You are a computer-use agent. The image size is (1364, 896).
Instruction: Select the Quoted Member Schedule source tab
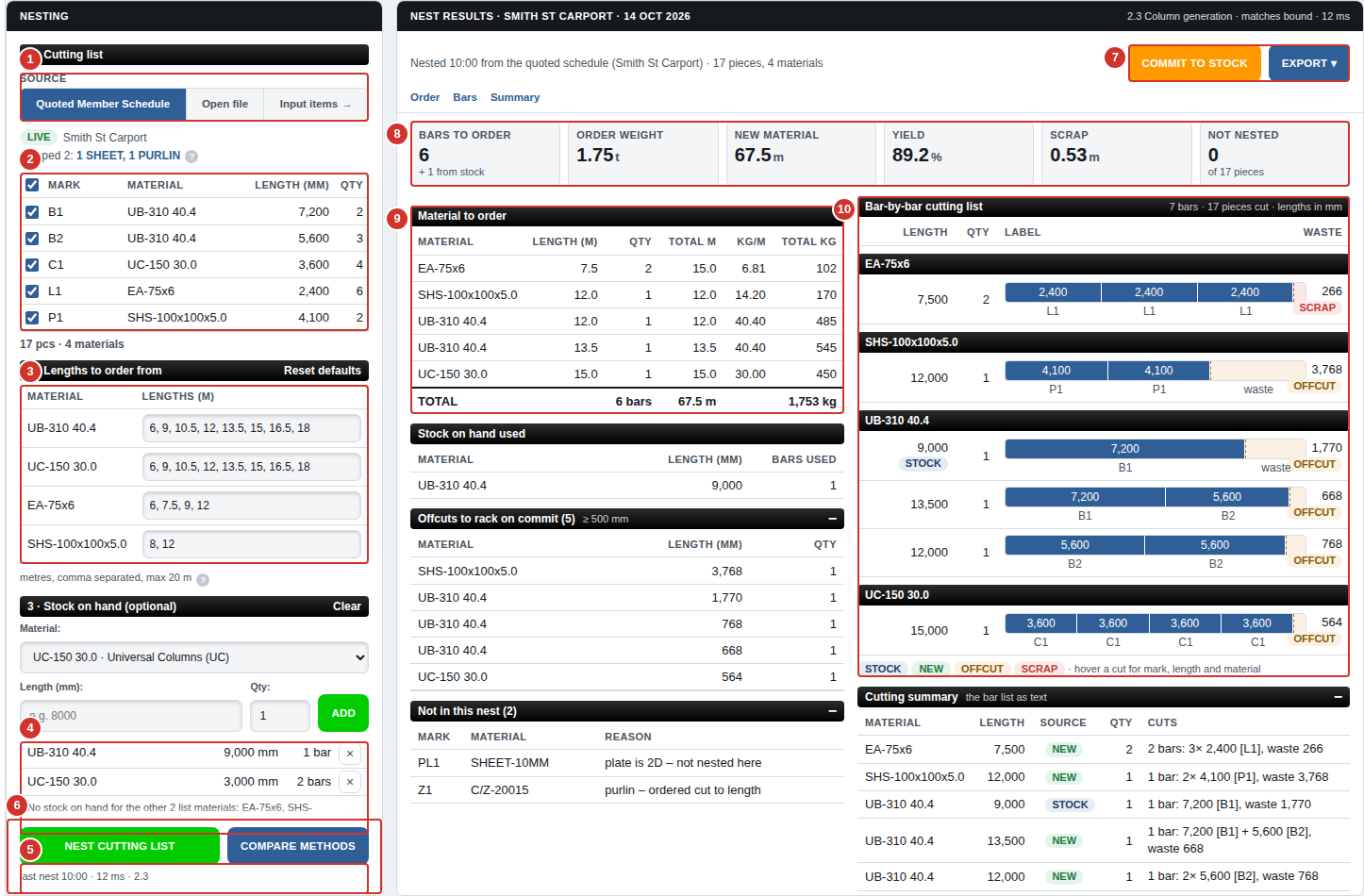103,104
